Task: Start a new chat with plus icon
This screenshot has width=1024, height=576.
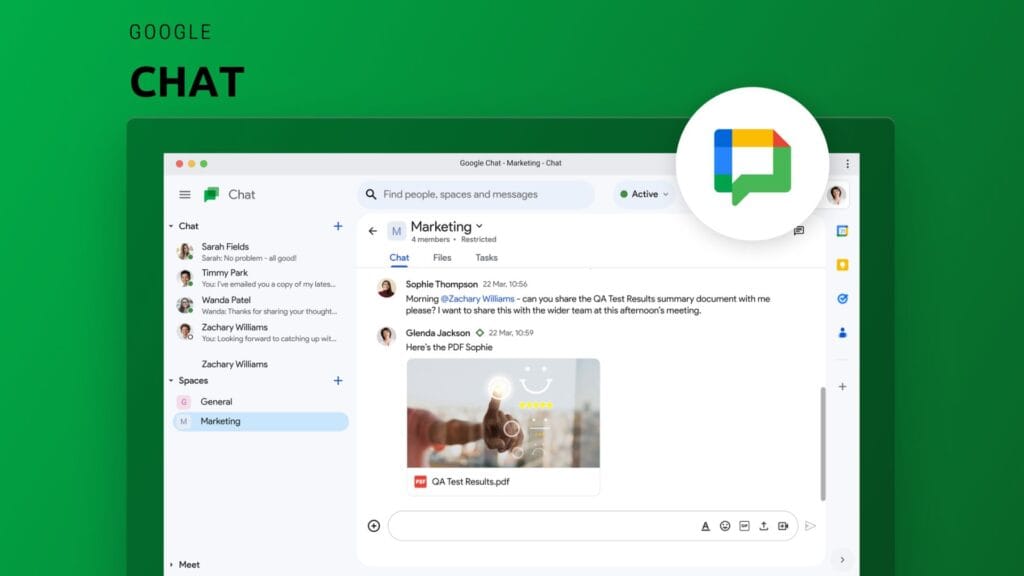Action: tap(338, 226)
